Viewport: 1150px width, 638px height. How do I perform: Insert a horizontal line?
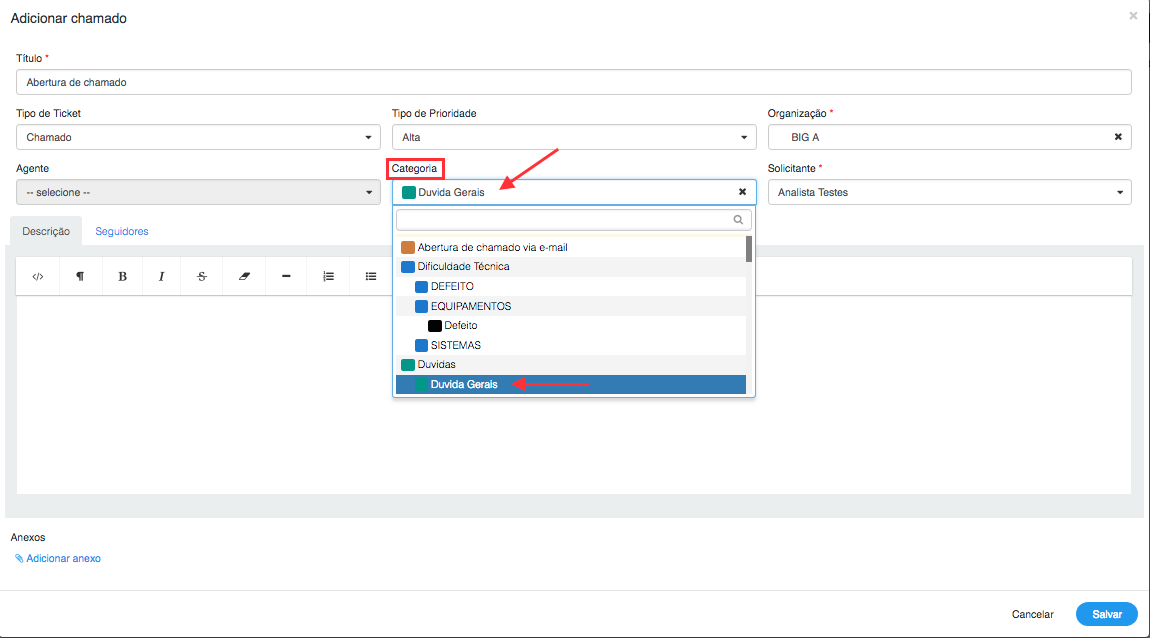[x=286, y=276]
